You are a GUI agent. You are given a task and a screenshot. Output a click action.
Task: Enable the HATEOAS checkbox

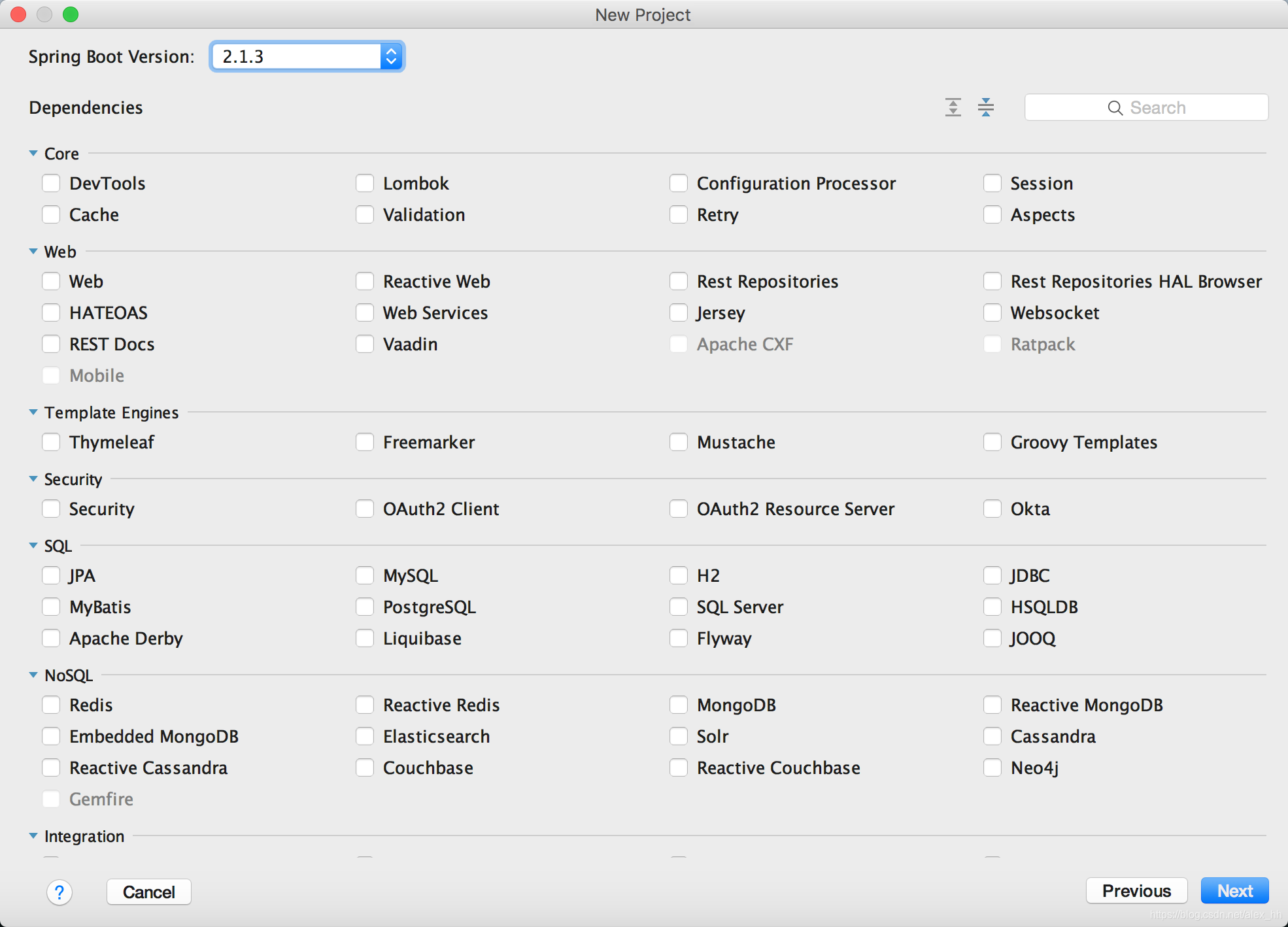pos(51,312)
